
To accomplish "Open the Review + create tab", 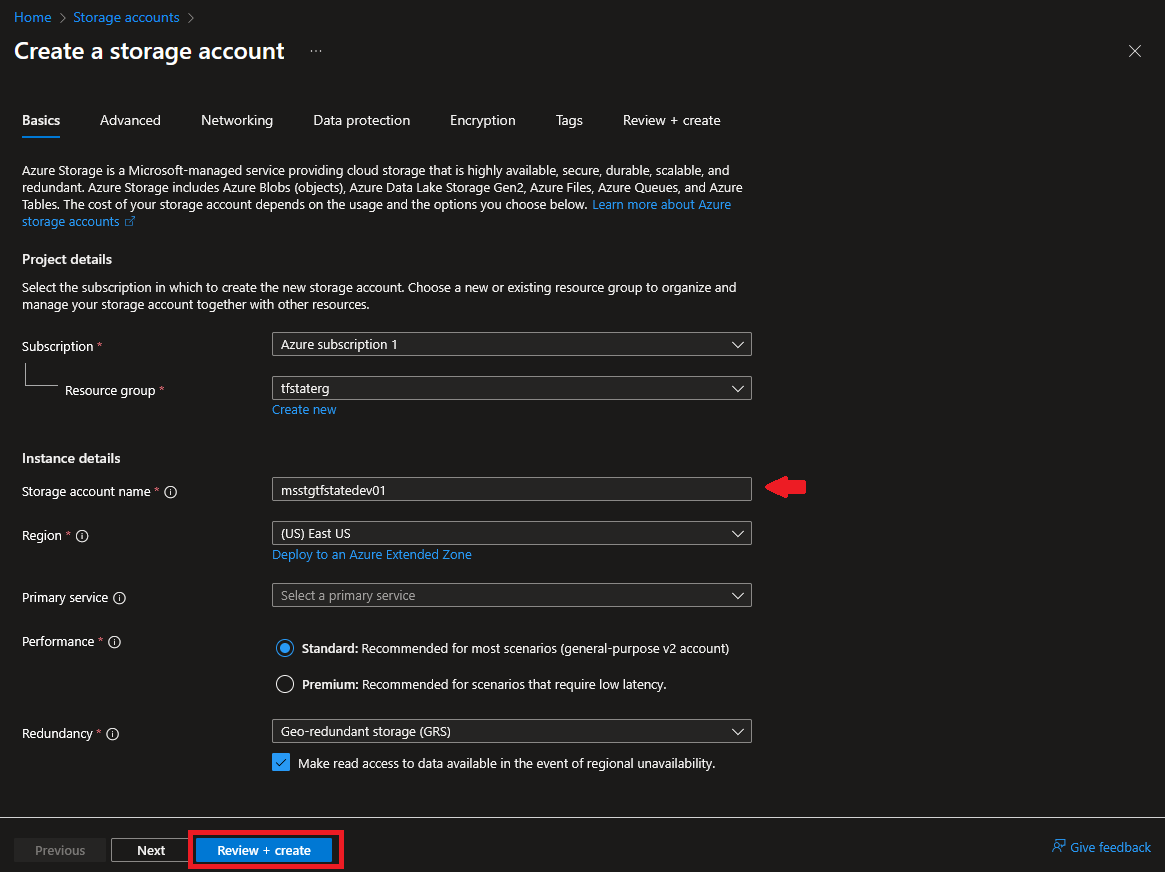I will point(672,120).
